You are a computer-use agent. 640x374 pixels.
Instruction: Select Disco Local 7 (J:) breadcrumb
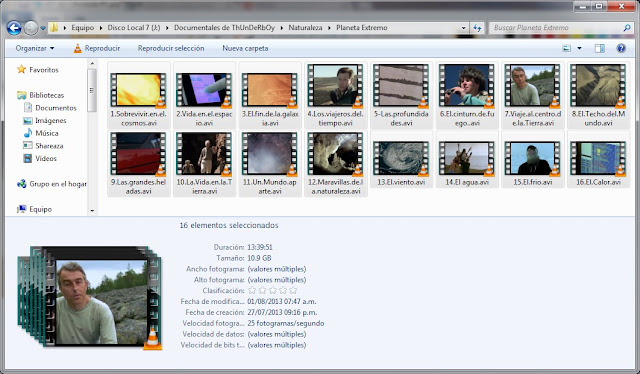[134, 28]
